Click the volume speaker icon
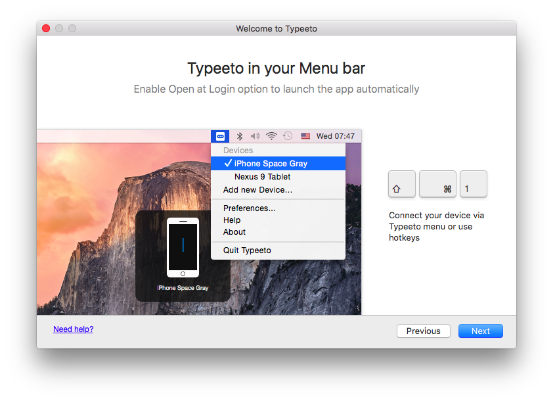The height and width of the screenshot is (401, 554). [255, 136]
